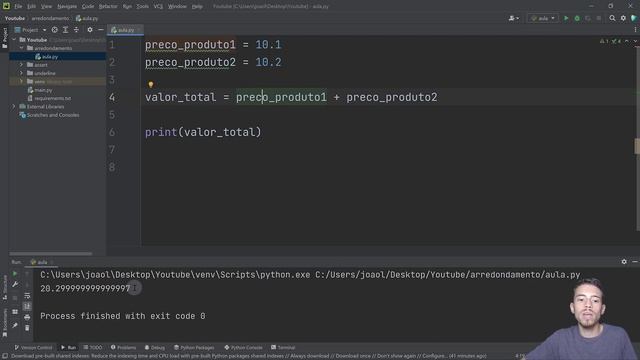Toggle the Structure tool window vertical tab

[4, 288]
